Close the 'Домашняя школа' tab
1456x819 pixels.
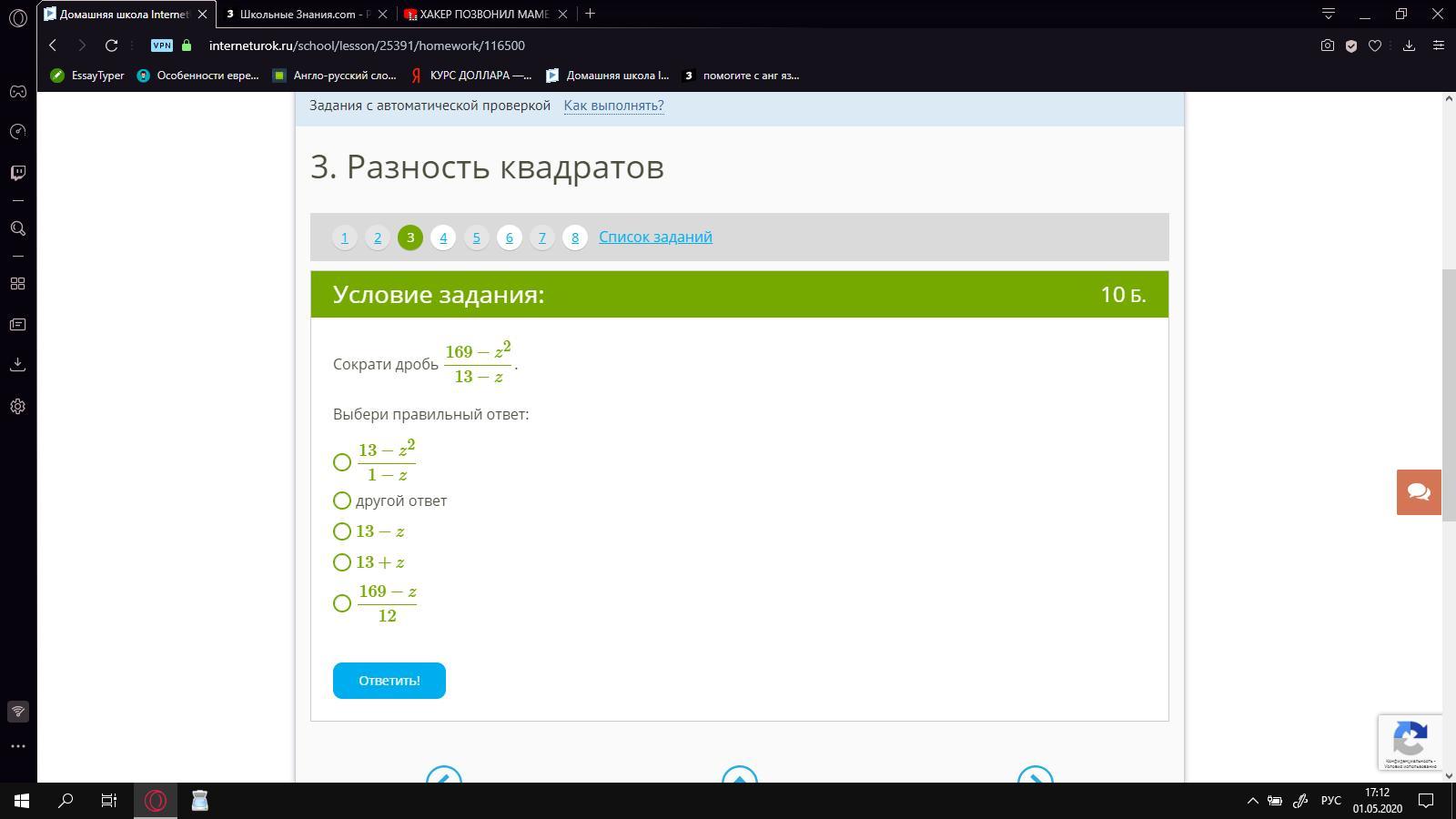[x=202, y=14]
